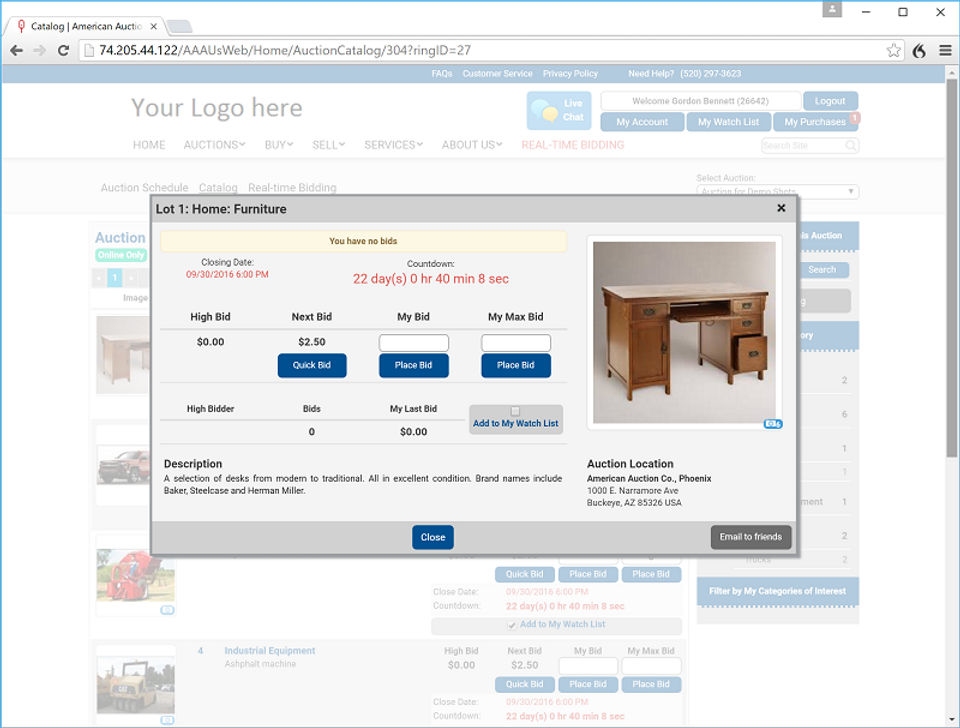Click Place Bid under My Bid

413,365
